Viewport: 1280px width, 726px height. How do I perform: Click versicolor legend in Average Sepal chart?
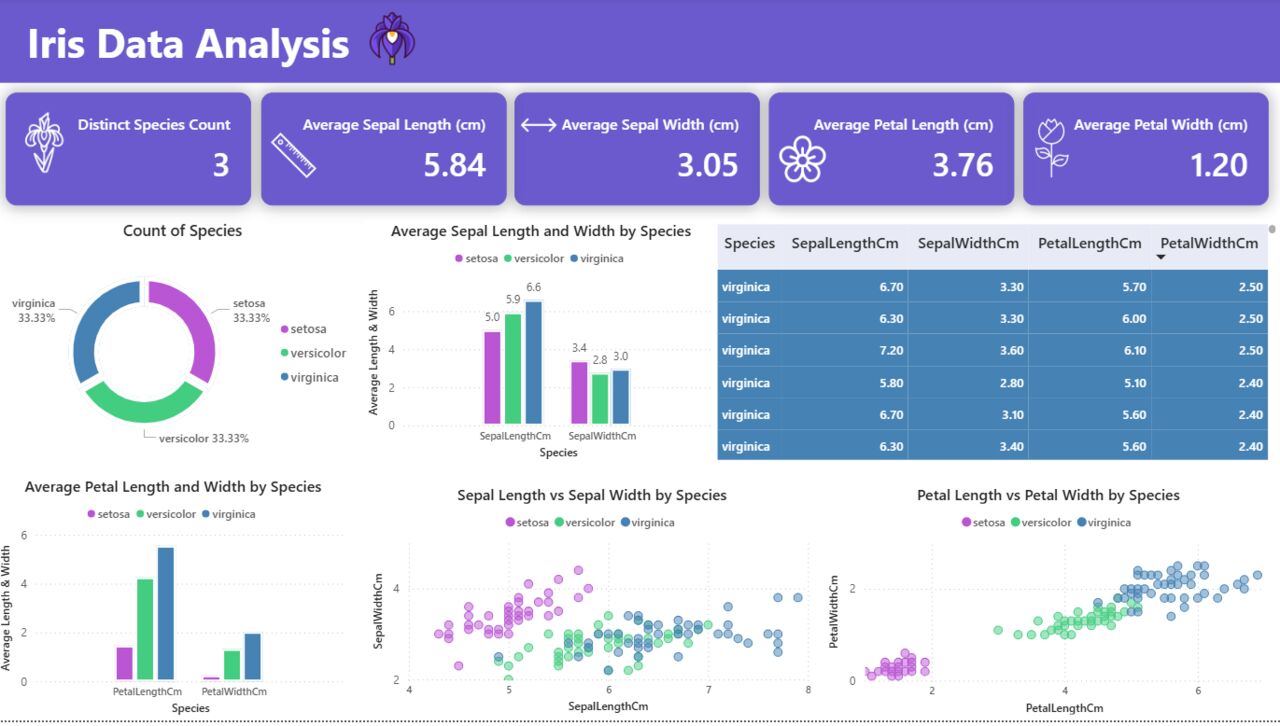(x=534, y=258)
